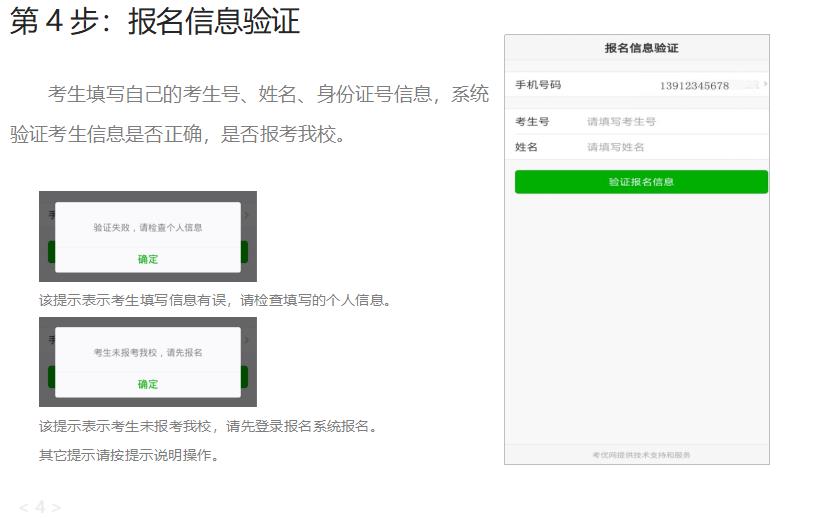Click the 验证失败，请检查个人信息 message text

(x=147, y=228)
